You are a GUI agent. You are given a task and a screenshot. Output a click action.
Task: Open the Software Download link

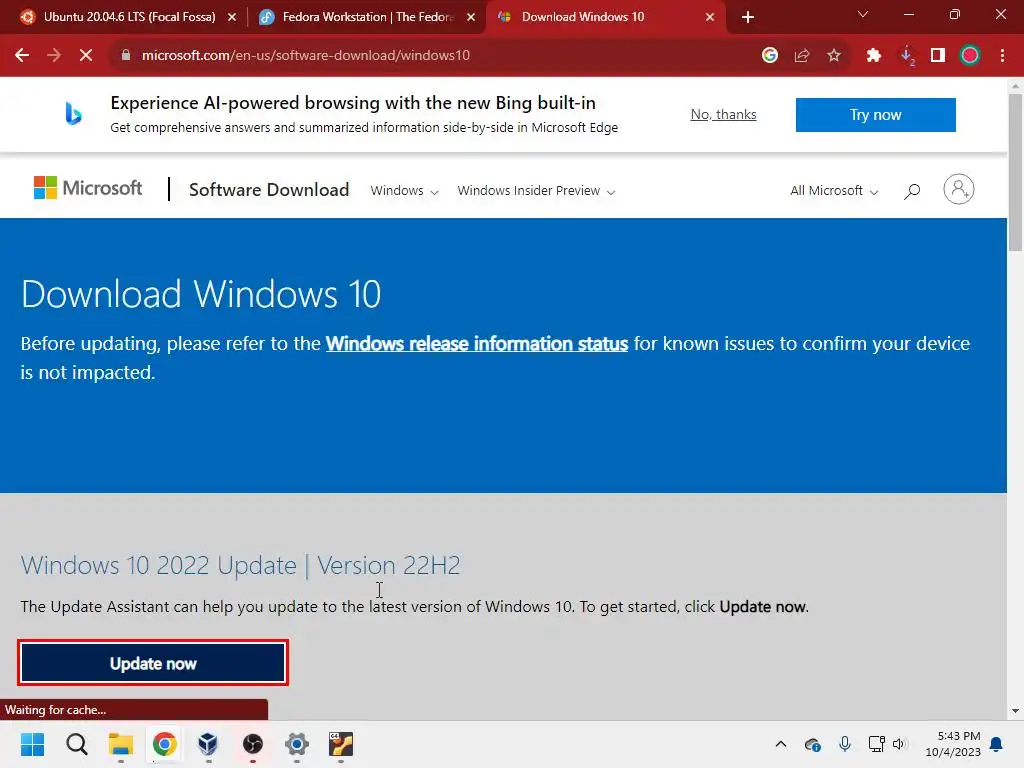269,189
